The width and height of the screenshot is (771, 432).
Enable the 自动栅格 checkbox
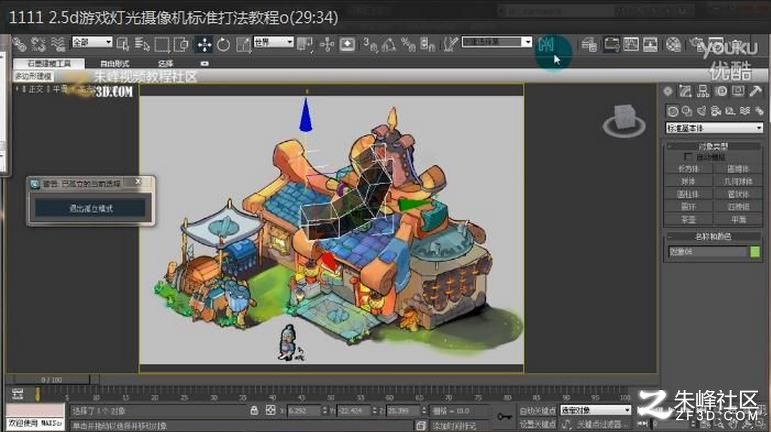[687, 157]
